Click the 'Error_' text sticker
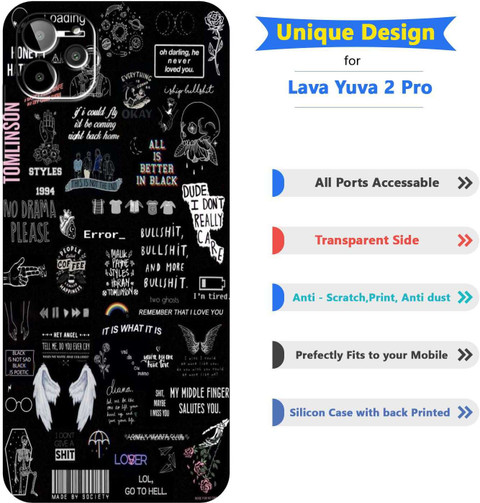Viewport: 480px width, 503px height. [104, 235]
